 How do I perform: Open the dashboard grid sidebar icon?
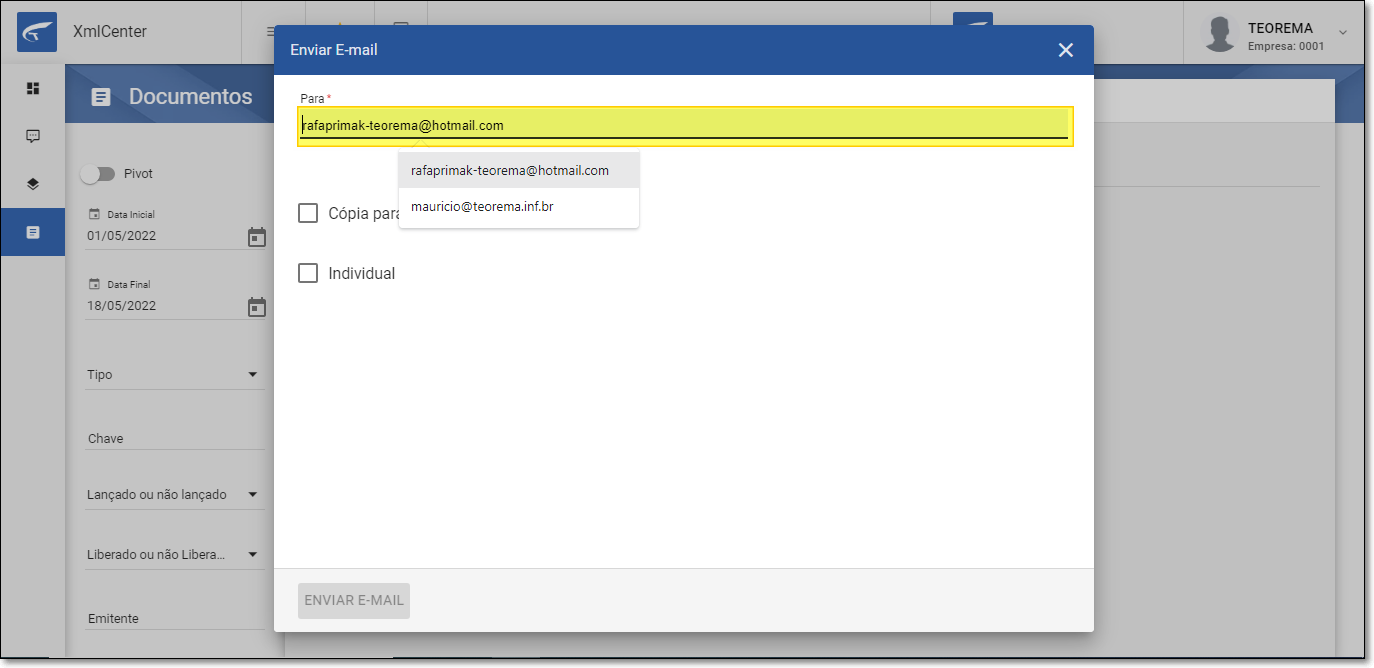coord(33,88)
